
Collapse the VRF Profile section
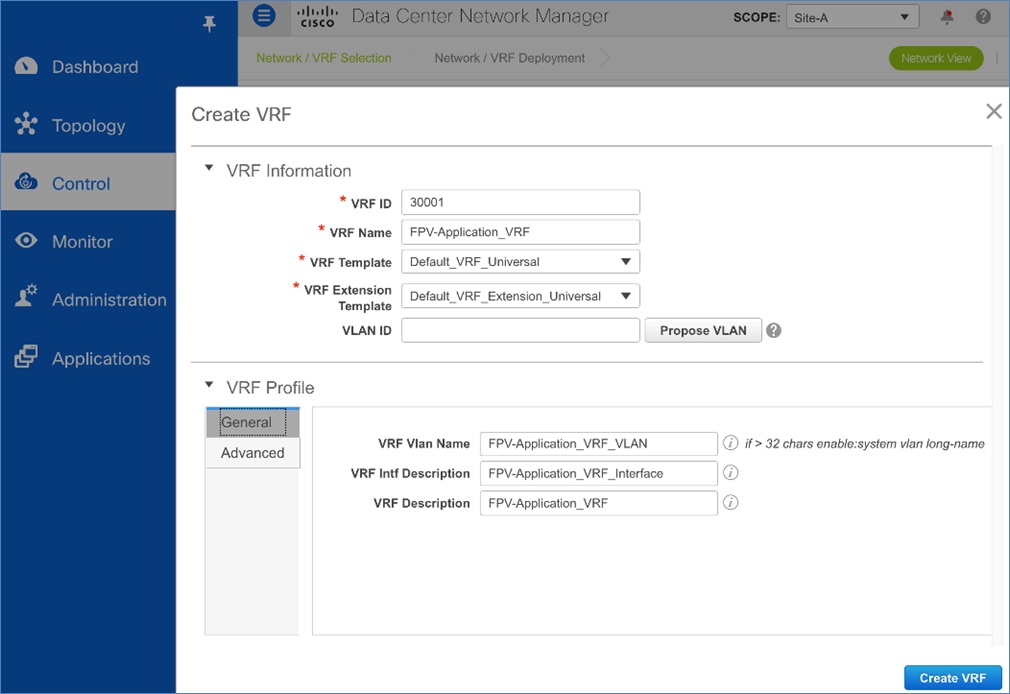(x=209, y=385)
